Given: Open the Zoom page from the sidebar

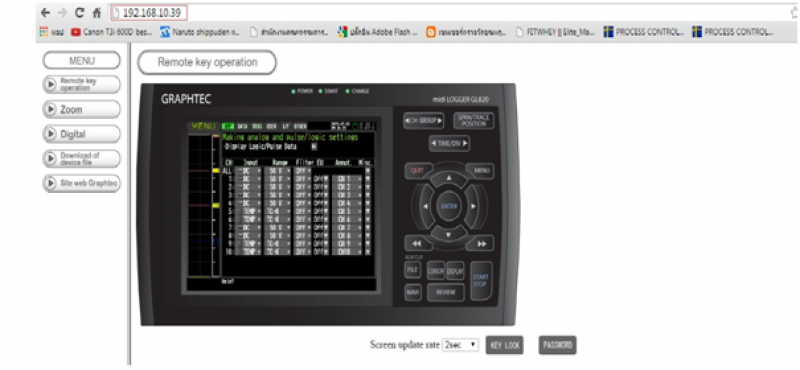Looking at the screenshot, I should click(x=82, y=109).
